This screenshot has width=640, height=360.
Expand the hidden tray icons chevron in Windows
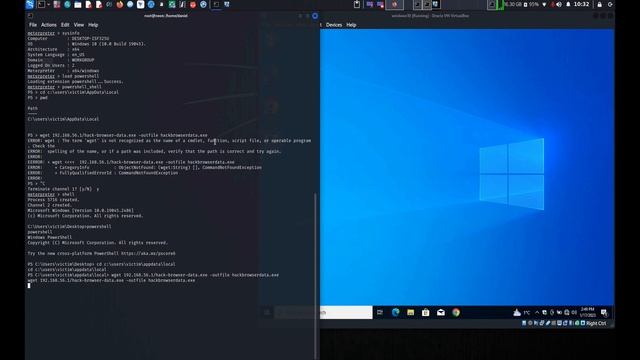pos(537,313)
